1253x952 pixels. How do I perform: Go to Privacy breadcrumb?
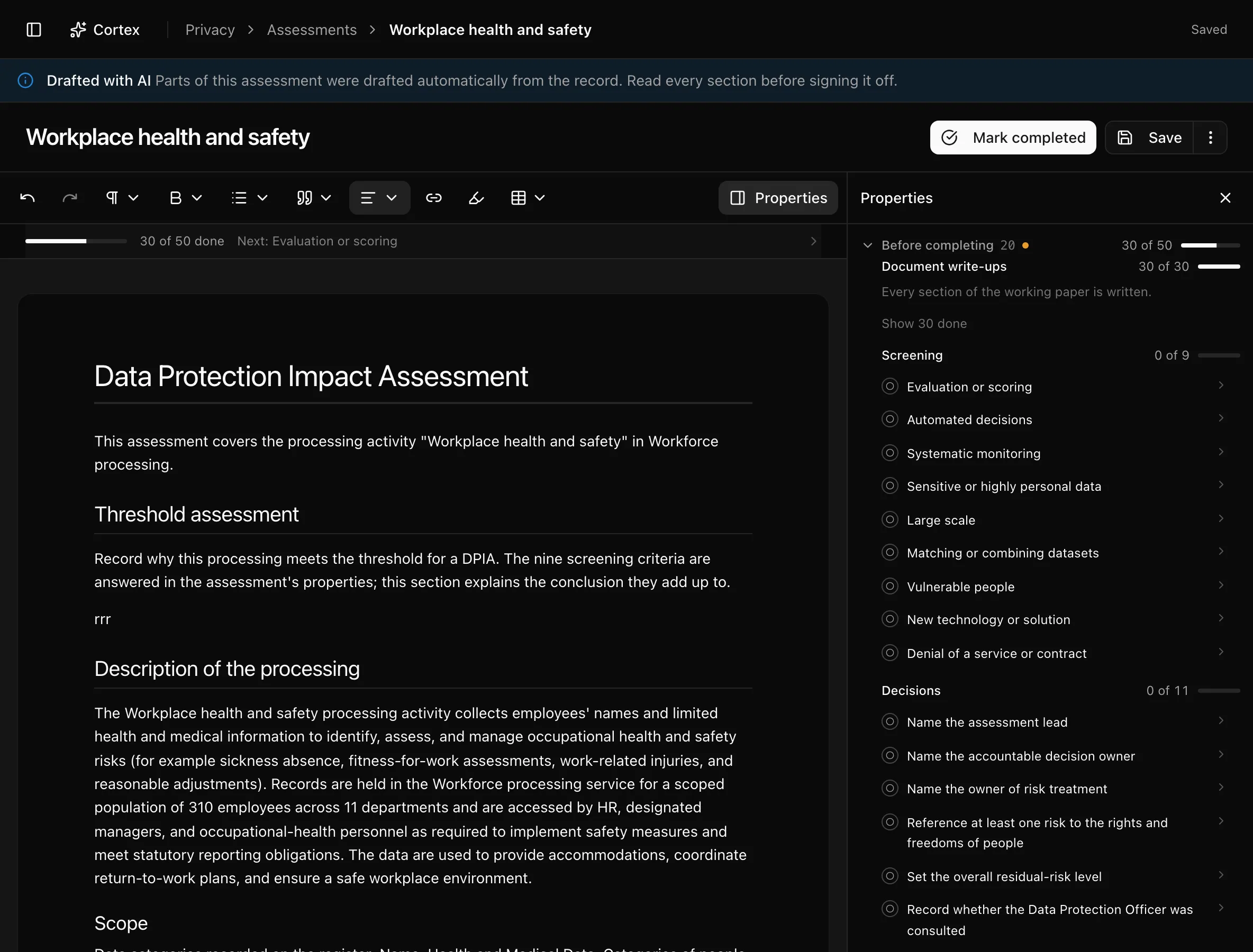click(x=211, y=30)
